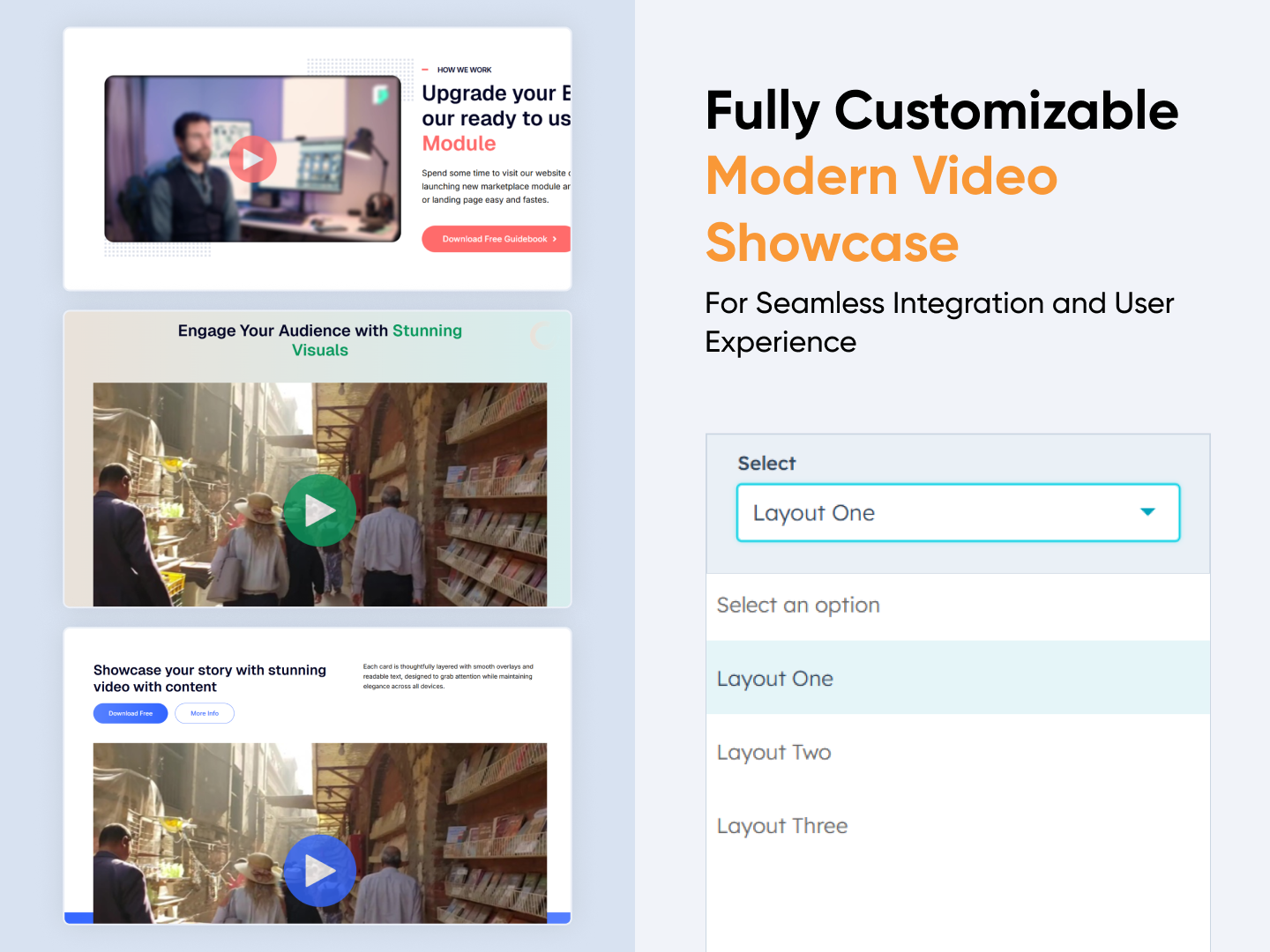This screenshot has width=1270, height=952.
Task: Play the workspace video in the top card
Action: pyautogui.click(x=252, y=159)
